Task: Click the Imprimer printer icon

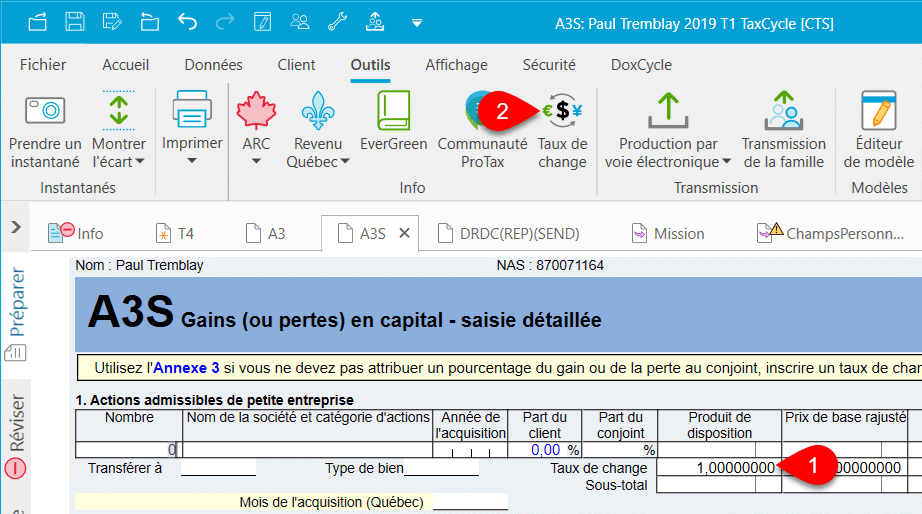Action: pos(192,109)
